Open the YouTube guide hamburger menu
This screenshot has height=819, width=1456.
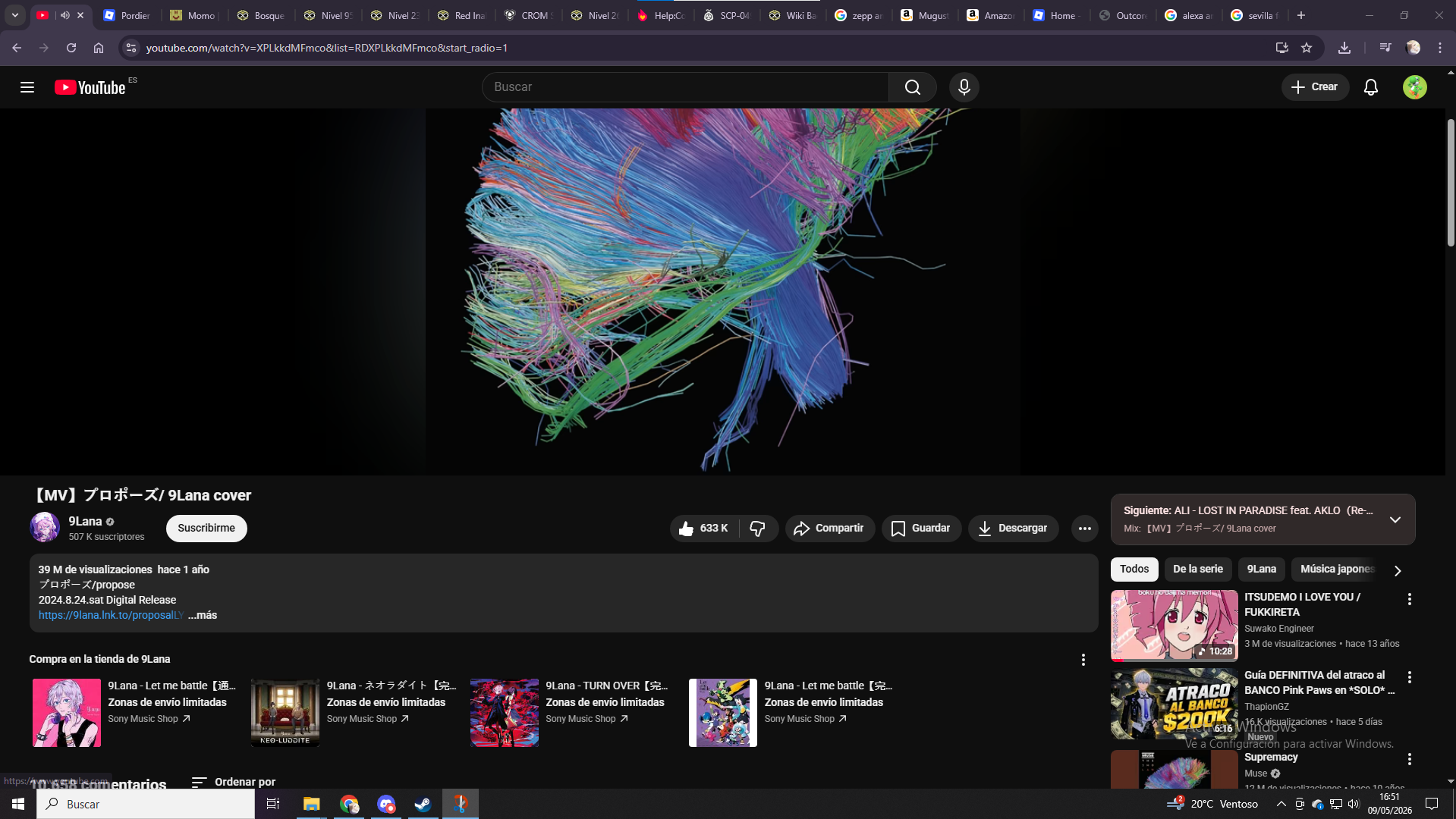click(x=27, y=87)
